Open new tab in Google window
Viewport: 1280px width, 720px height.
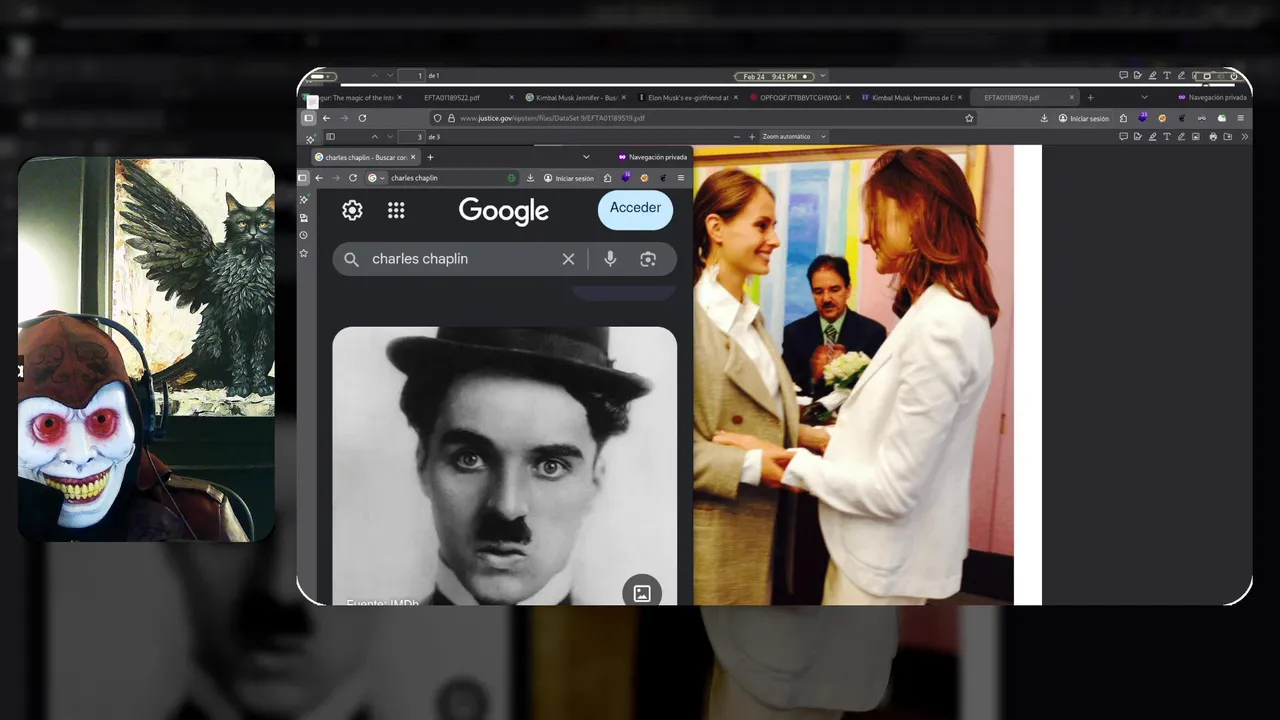click(x=430, y=157)
